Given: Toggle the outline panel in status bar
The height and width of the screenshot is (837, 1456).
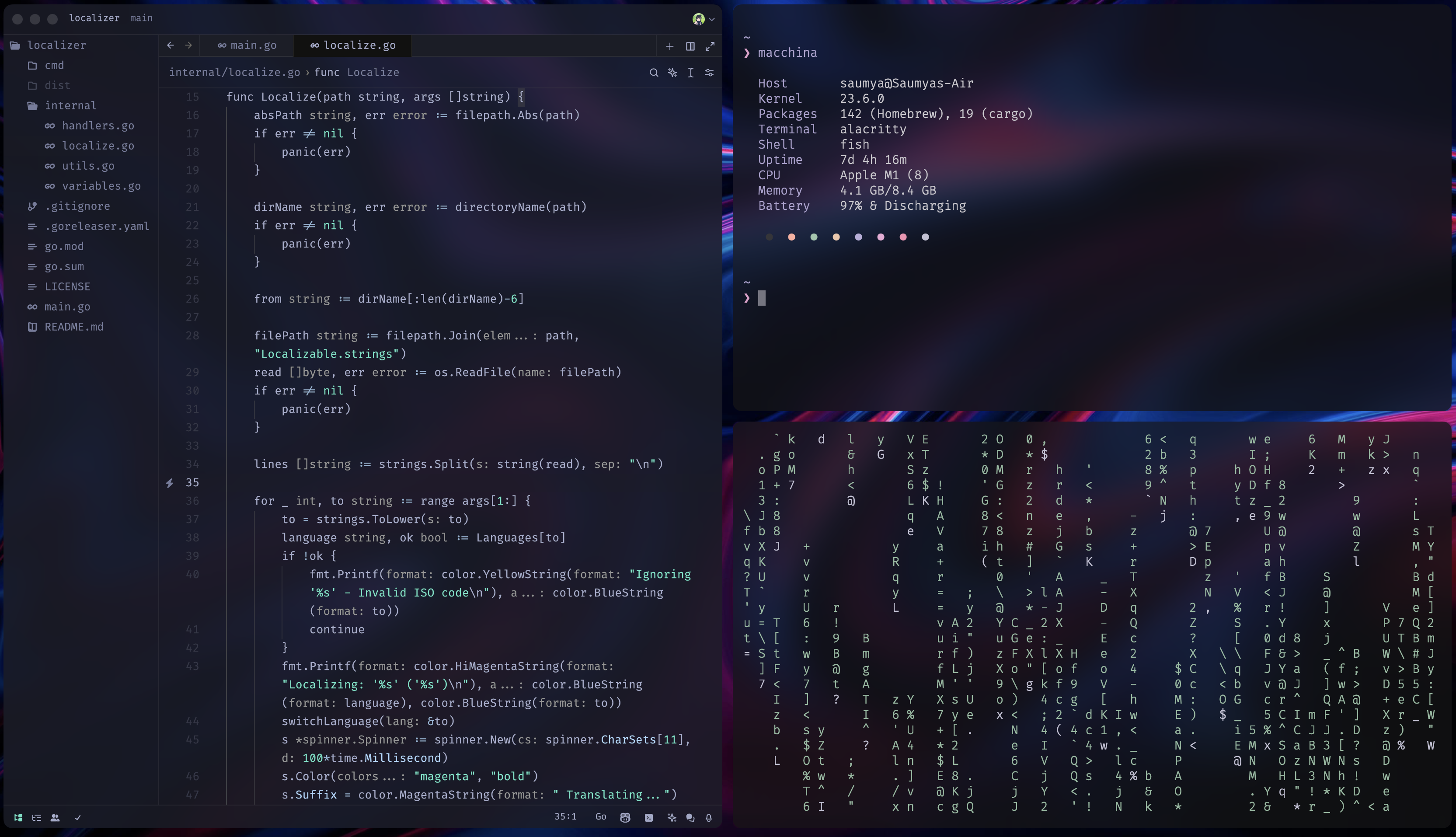Looking at the screenshot, I should tap(37, 817).
